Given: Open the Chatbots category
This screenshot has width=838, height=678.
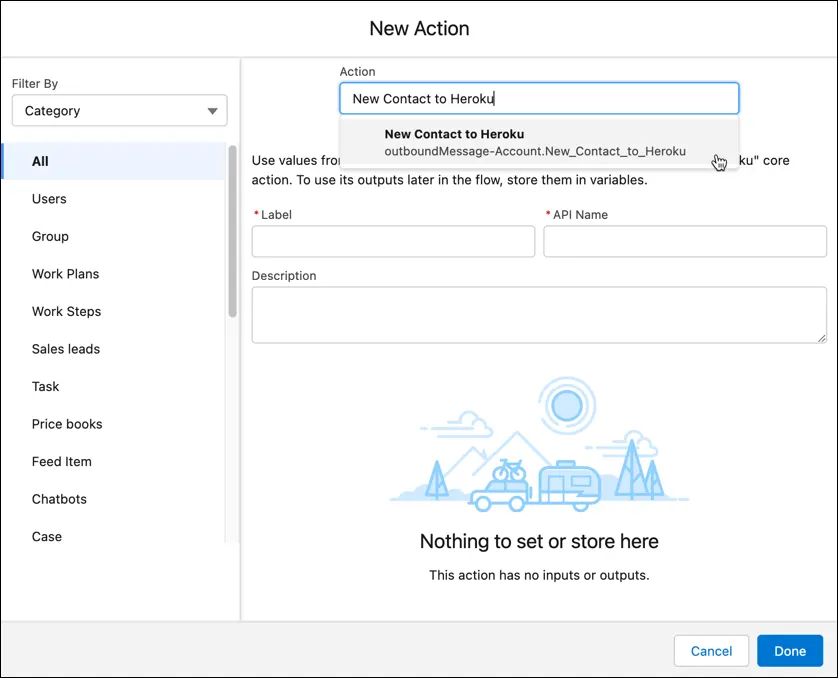Looking at the screenshot, I should point(114,499).
